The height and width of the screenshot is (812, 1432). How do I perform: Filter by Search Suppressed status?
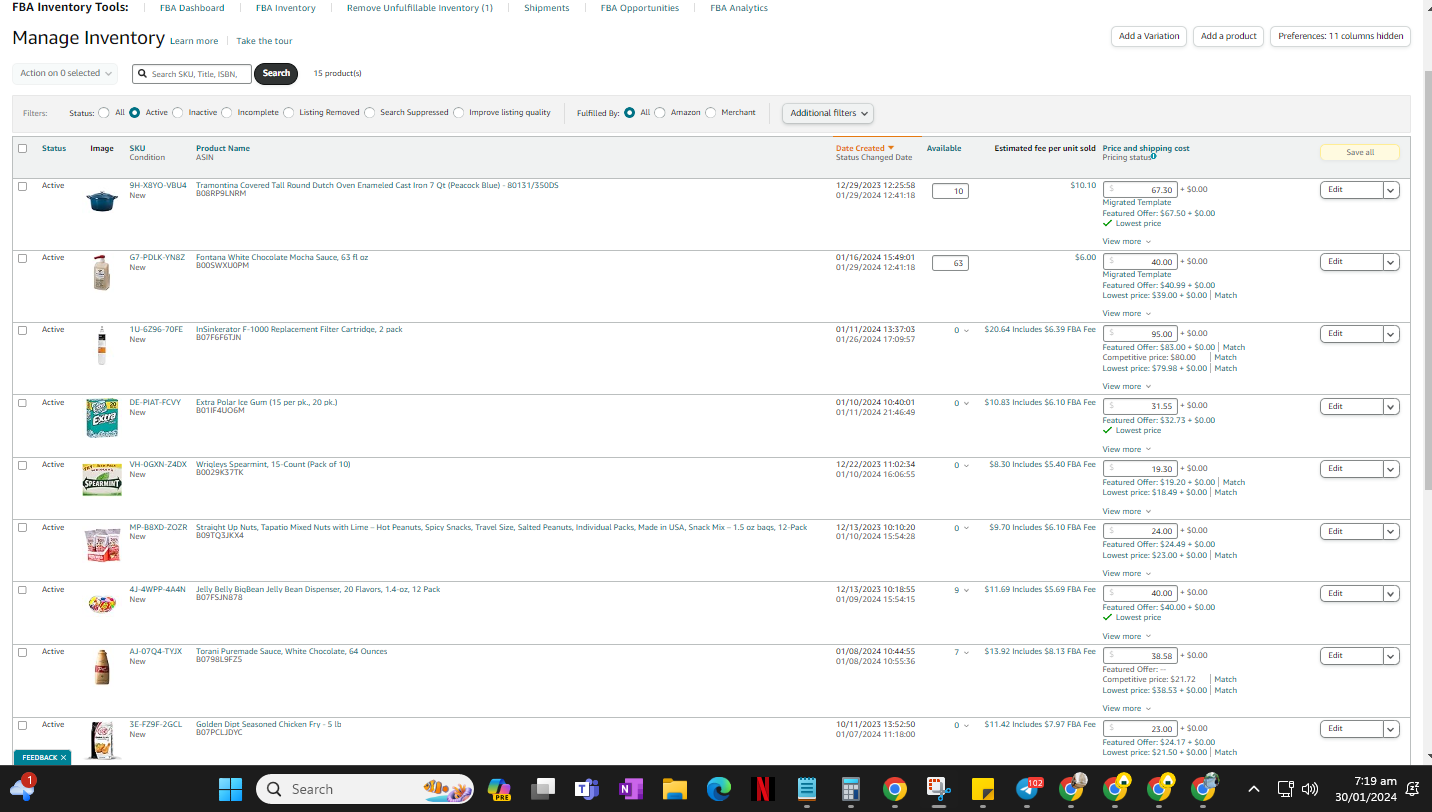(x=370, y=113)
